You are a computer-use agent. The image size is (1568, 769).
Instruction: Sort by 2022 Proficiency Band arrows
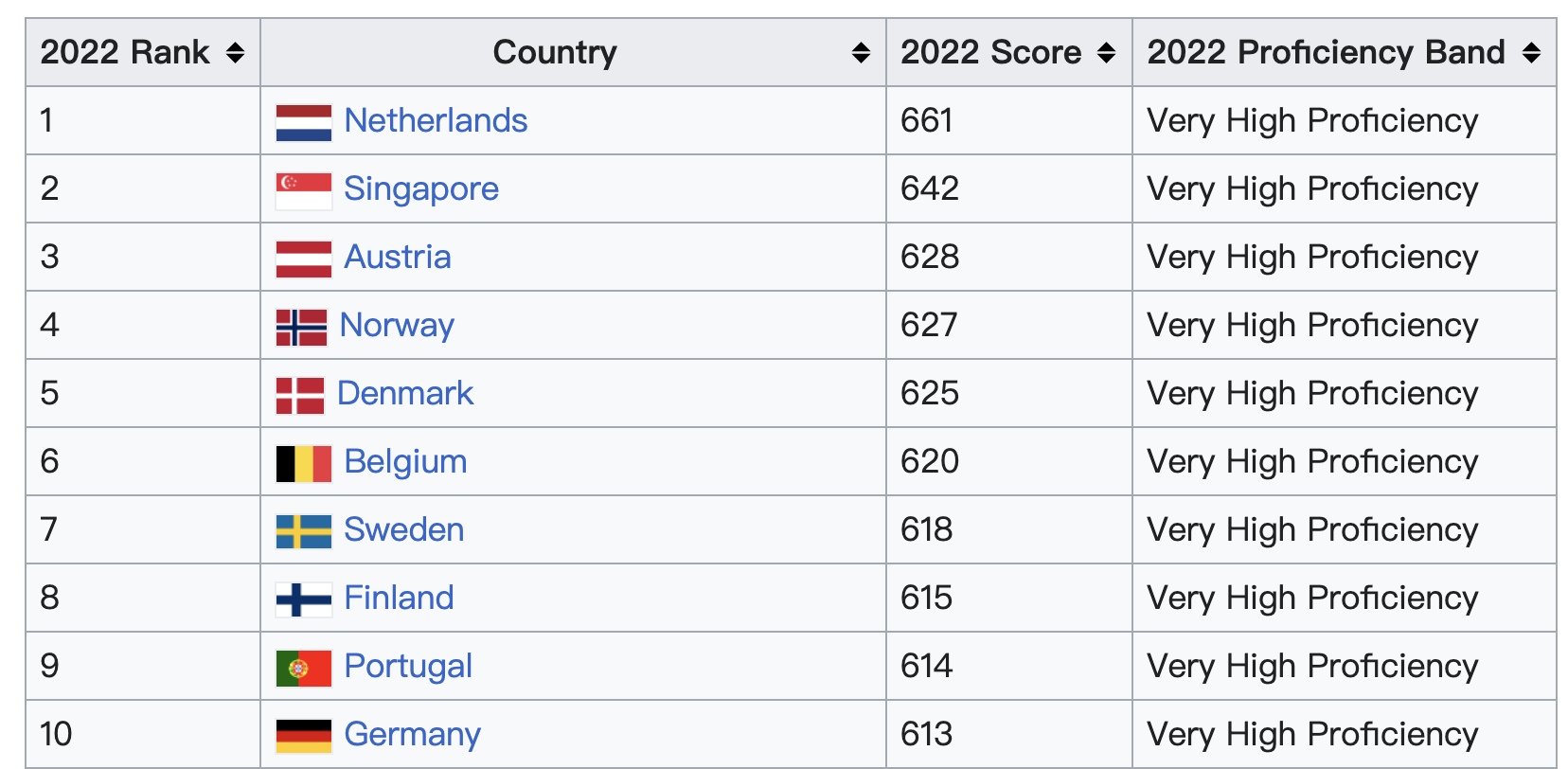pos(1531,53)
